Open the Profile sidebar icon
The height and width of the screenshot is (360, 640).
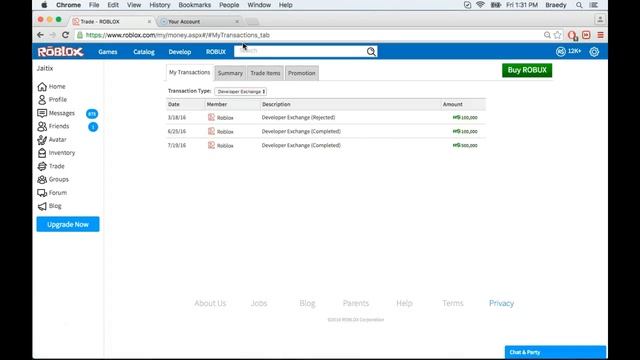click(x=42, y=100)
